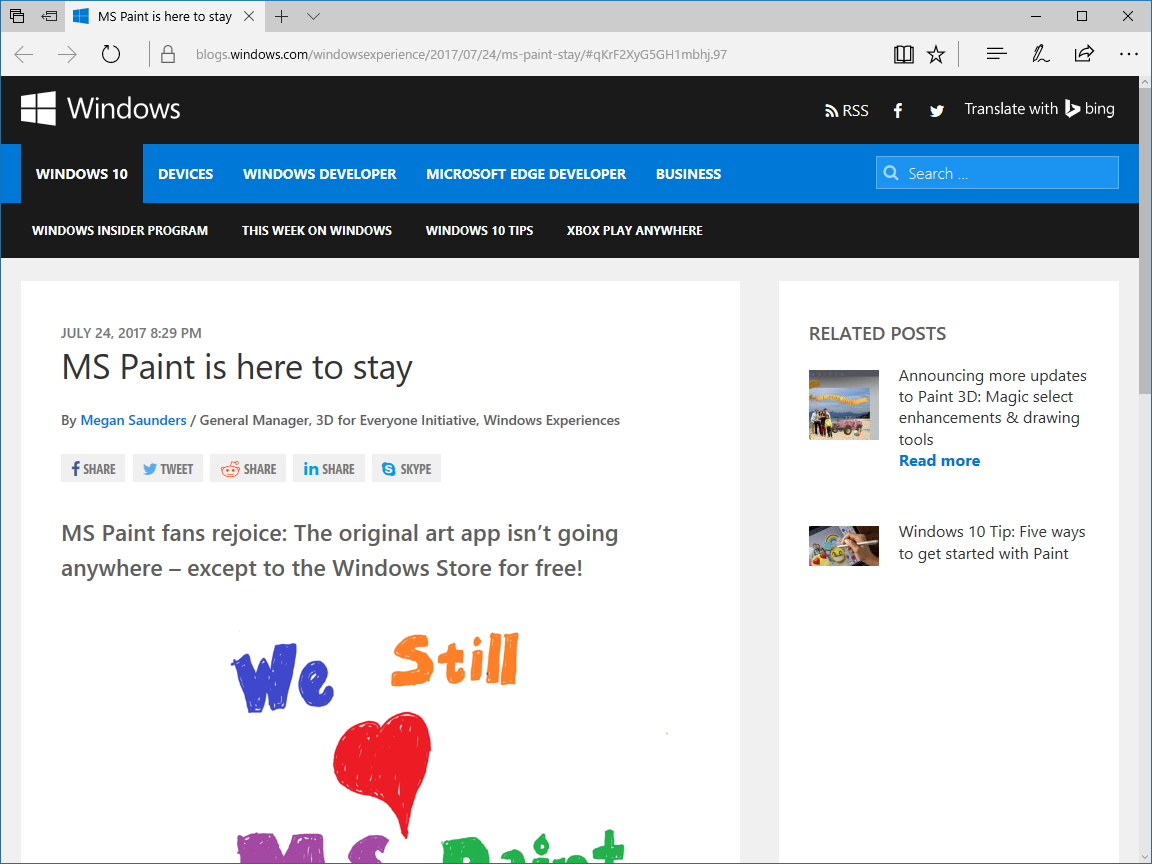Share this page icon in toolbar
This screenshot has width=1152, height=864.
click(1084, 54)
